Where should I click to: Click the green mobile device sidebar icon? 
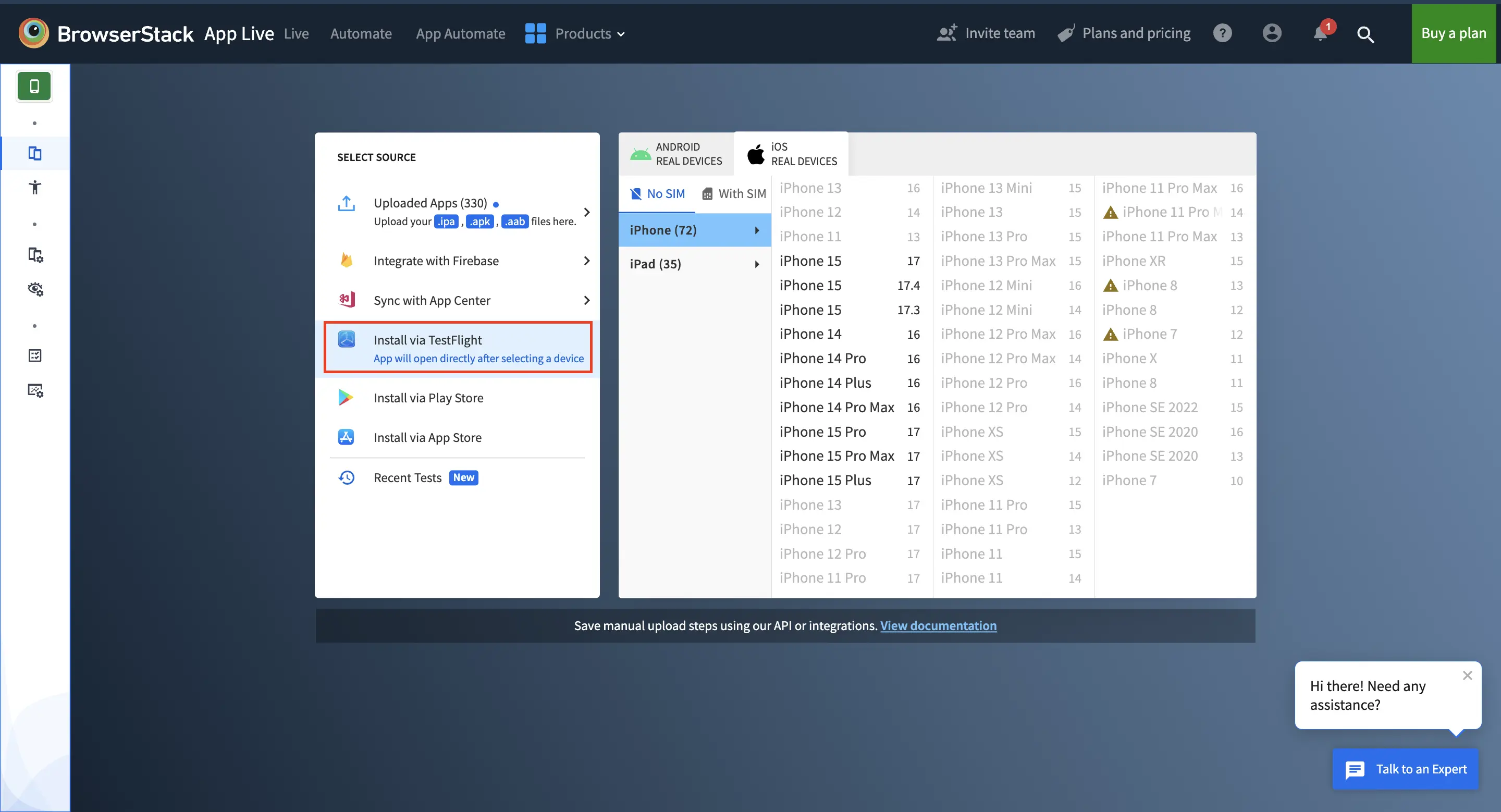point(34,86)
